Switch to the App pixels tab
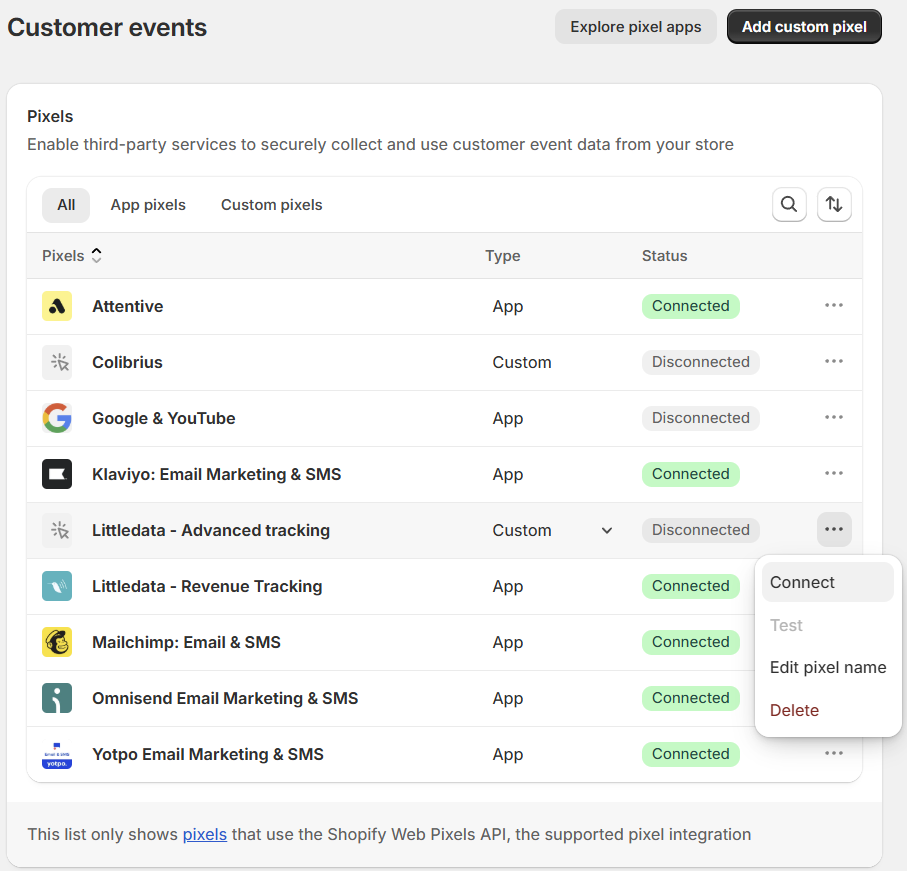Viewport: 907px width, 871px height. pos(148,205)
